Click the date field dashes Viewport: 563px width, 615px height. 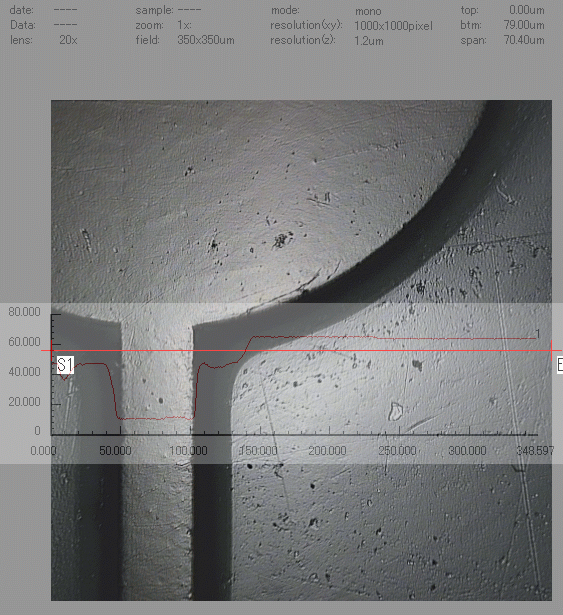[66, 9]
